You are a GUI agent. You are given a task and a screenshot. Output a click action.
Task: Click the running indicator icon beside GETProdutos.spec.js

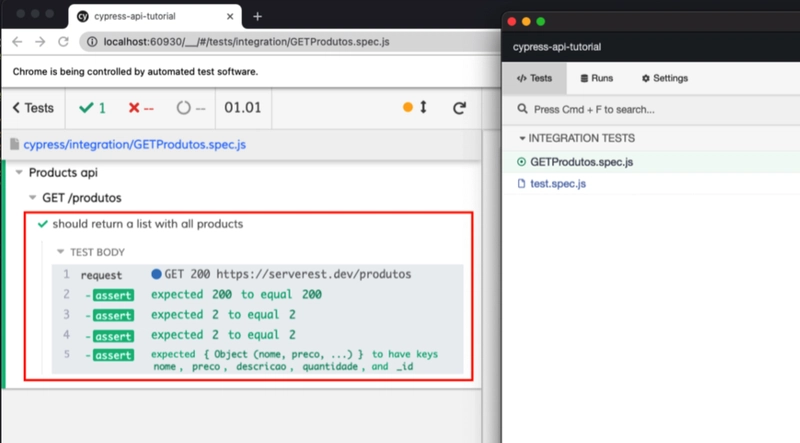pos(521,162)
